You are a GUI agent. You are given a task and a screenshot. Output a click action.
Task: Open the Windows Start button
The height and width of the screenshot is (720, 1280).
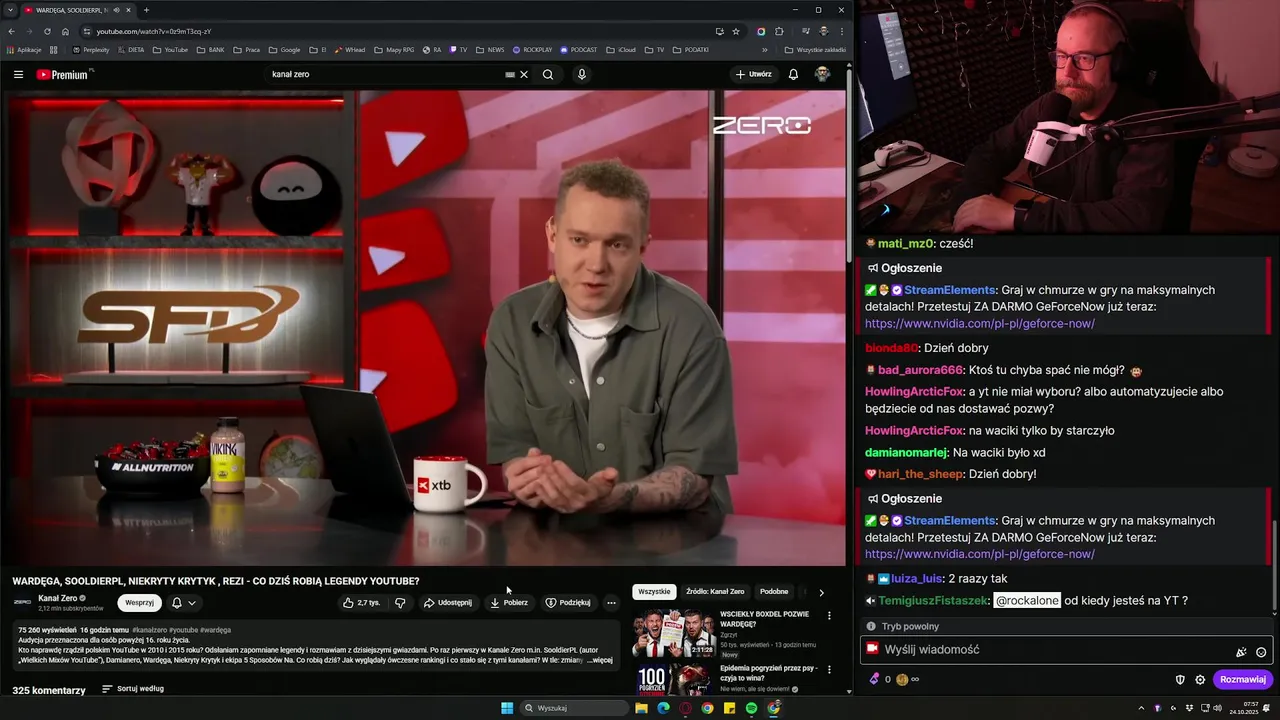point(507,708)
